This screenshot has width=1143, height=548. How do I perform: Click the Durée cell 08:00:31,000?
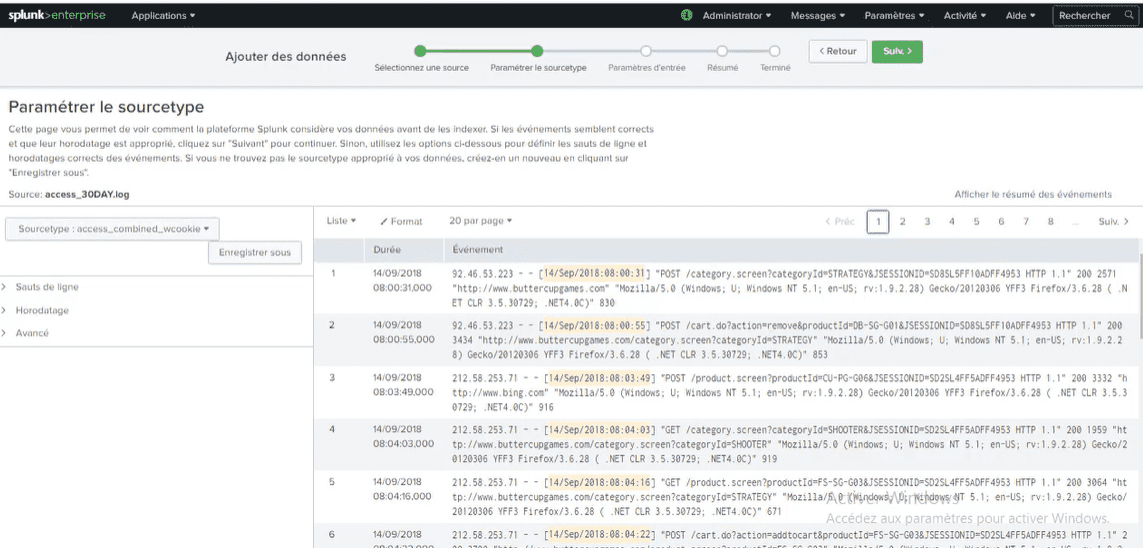click(x=404, y=288)
